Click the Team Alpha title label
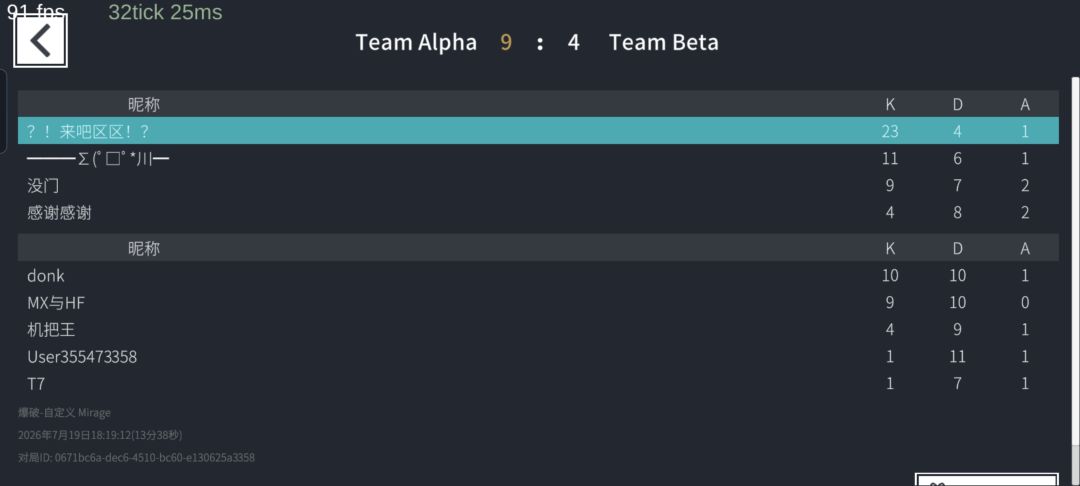Image resolution: width=1080 pixels, height=486 pixels. point(416,43)
